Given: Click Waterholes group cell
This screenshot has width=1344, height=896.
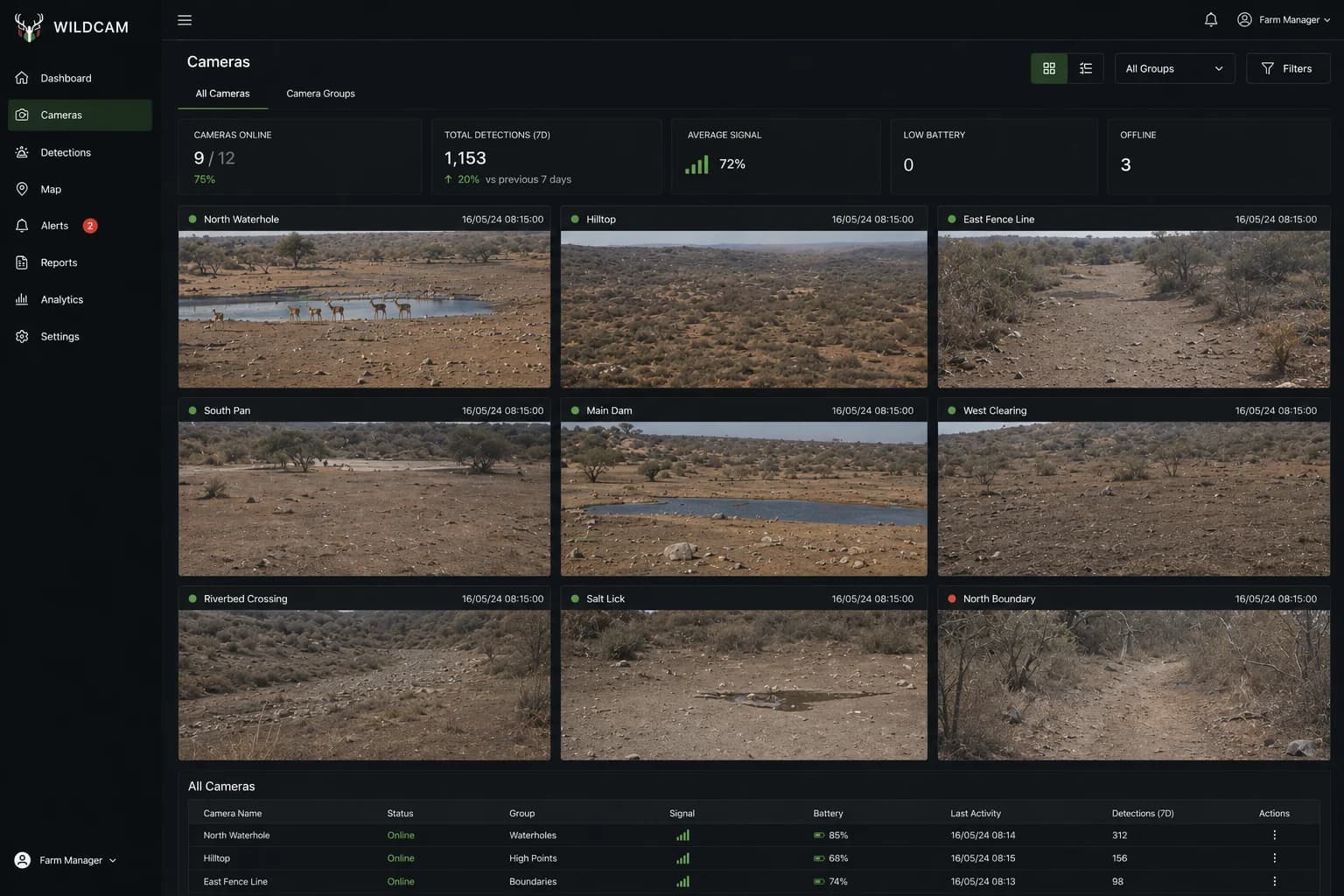Looking at the screenshot, I should (533, 836).
